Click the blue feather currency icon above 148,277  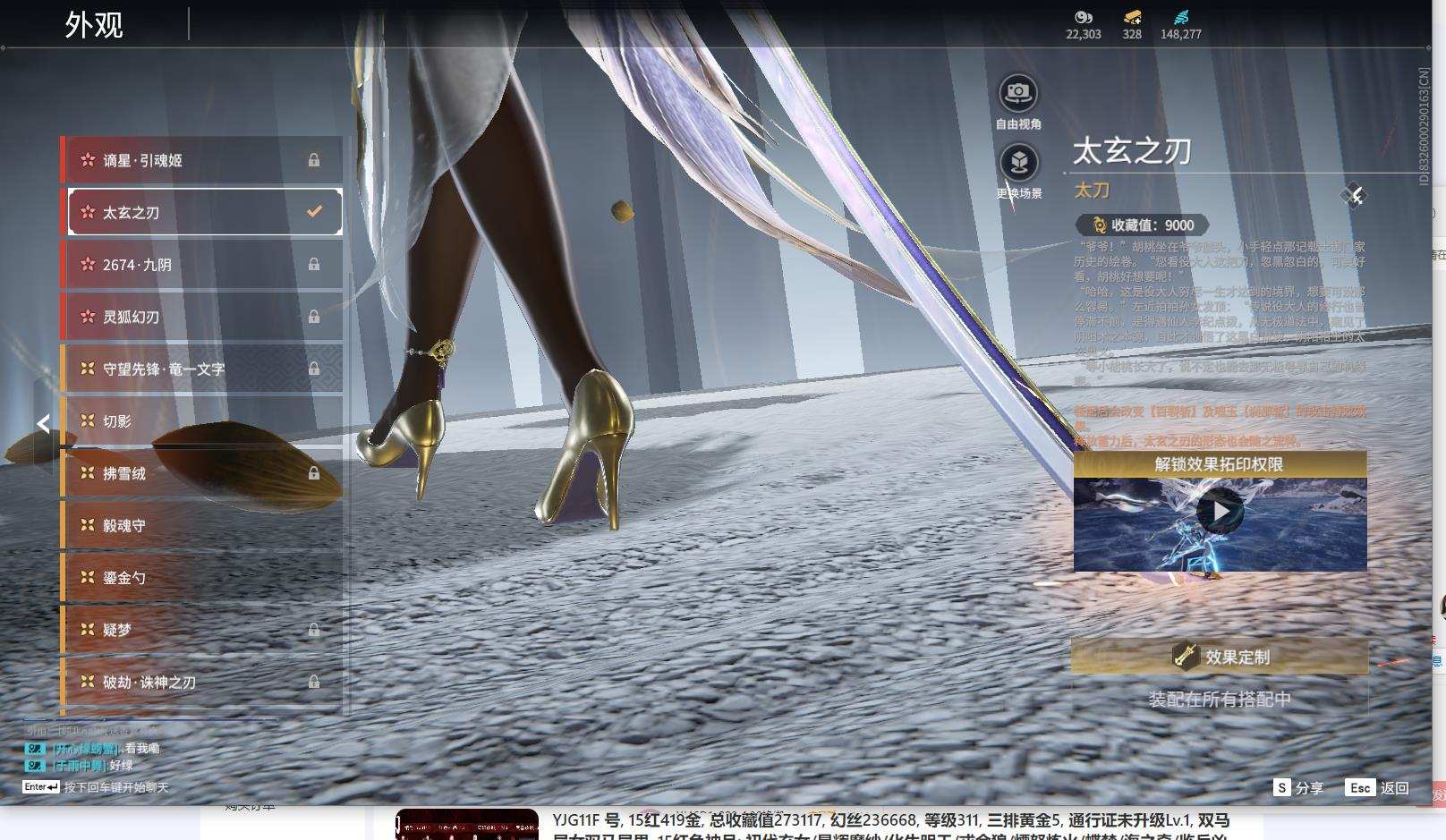(x=1180, y=17)
